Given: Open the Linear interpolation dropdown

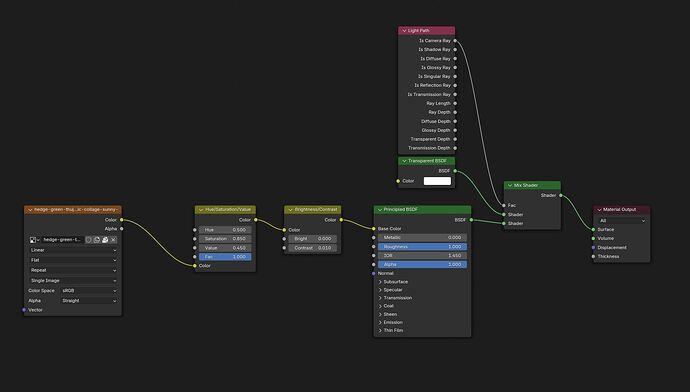Looking at the screenshot, I should tap(73, 250).
